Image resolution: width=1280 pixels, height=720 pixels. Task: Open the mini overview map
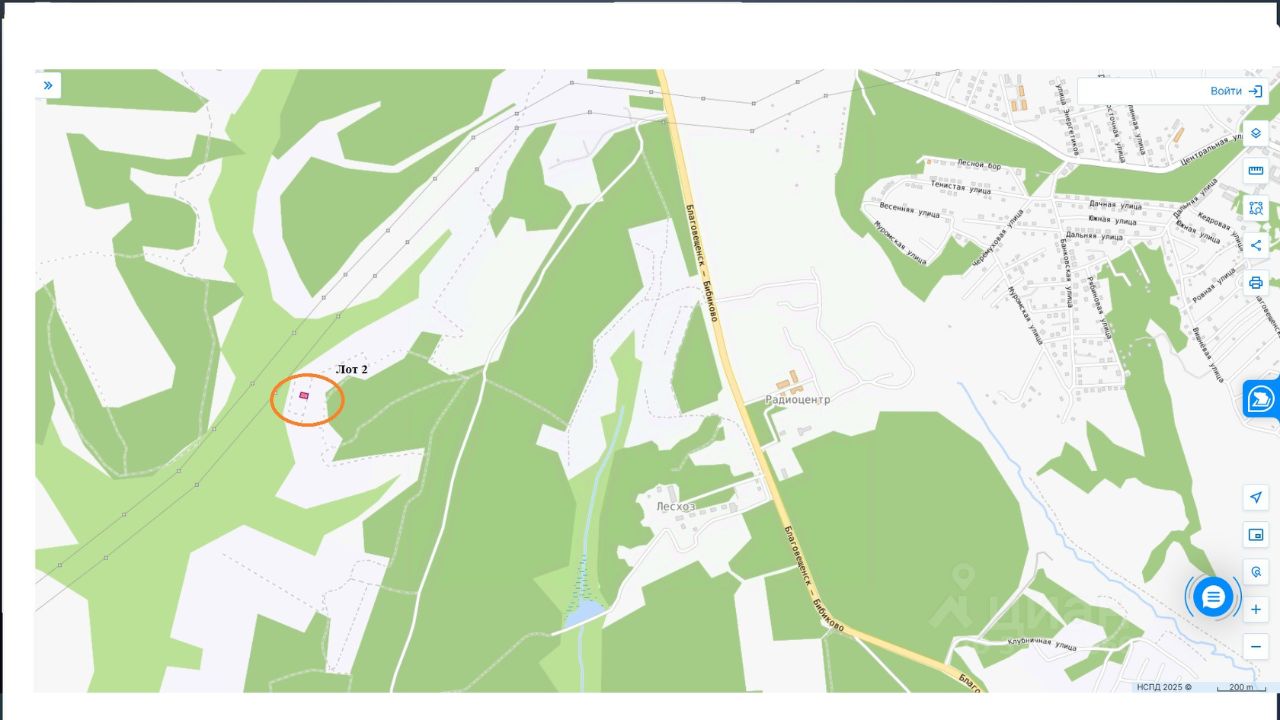[1256, 535]
